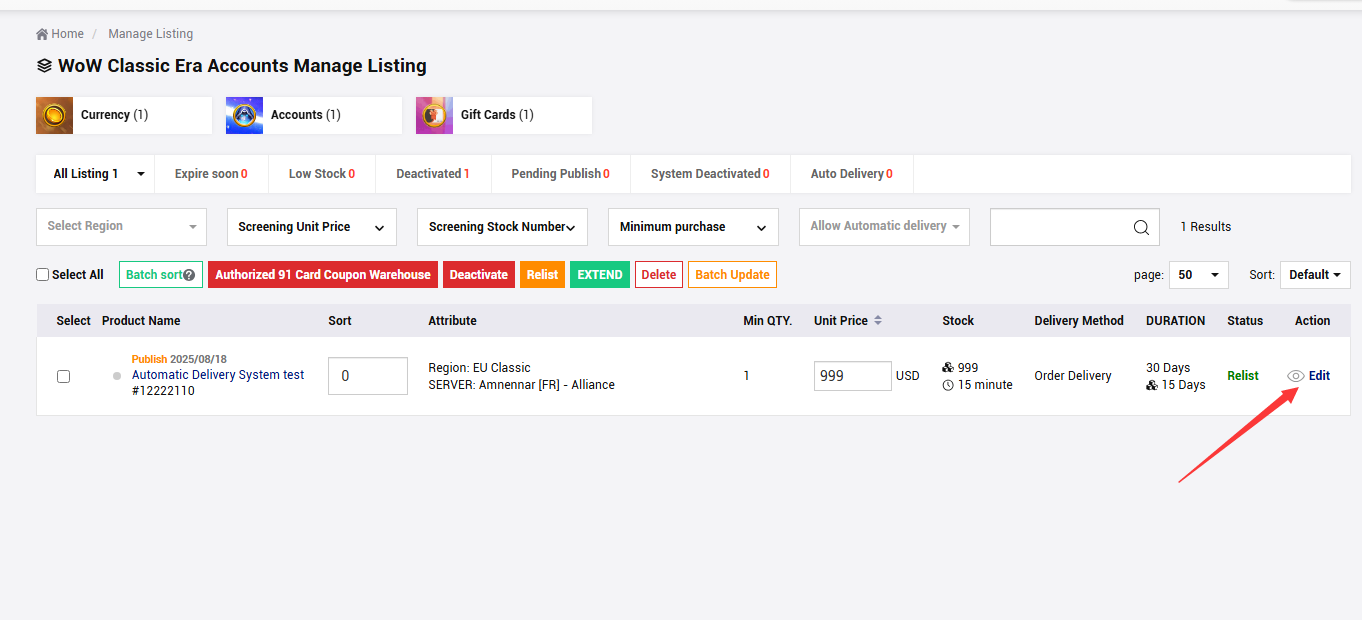This screenshot has height=620, width=1362.
Task: Switch to the Deactivated tab
Action: (x=432, y=174)
